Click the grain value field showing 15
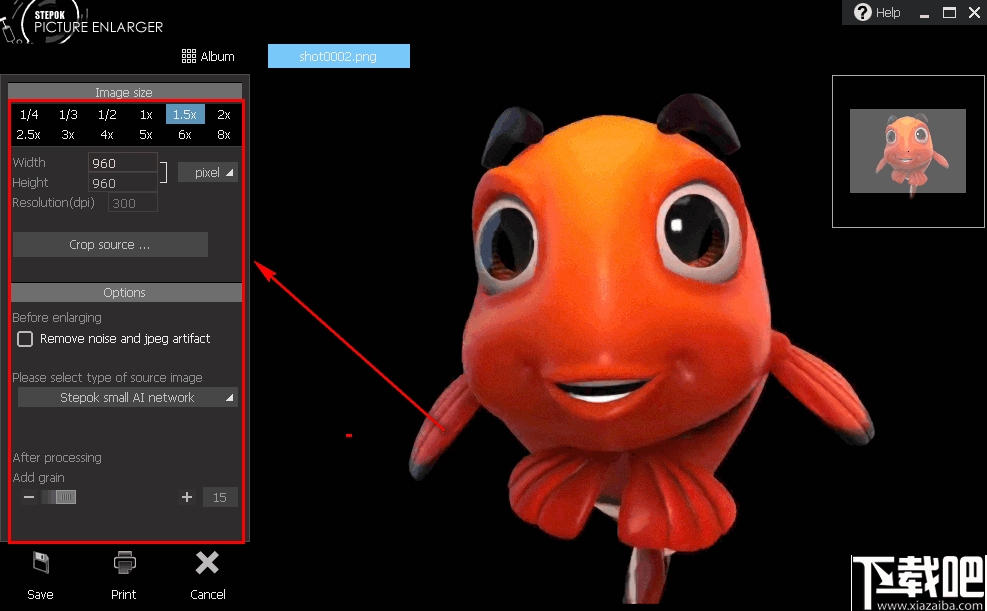The image size is (987, 611). coord(220,497)
